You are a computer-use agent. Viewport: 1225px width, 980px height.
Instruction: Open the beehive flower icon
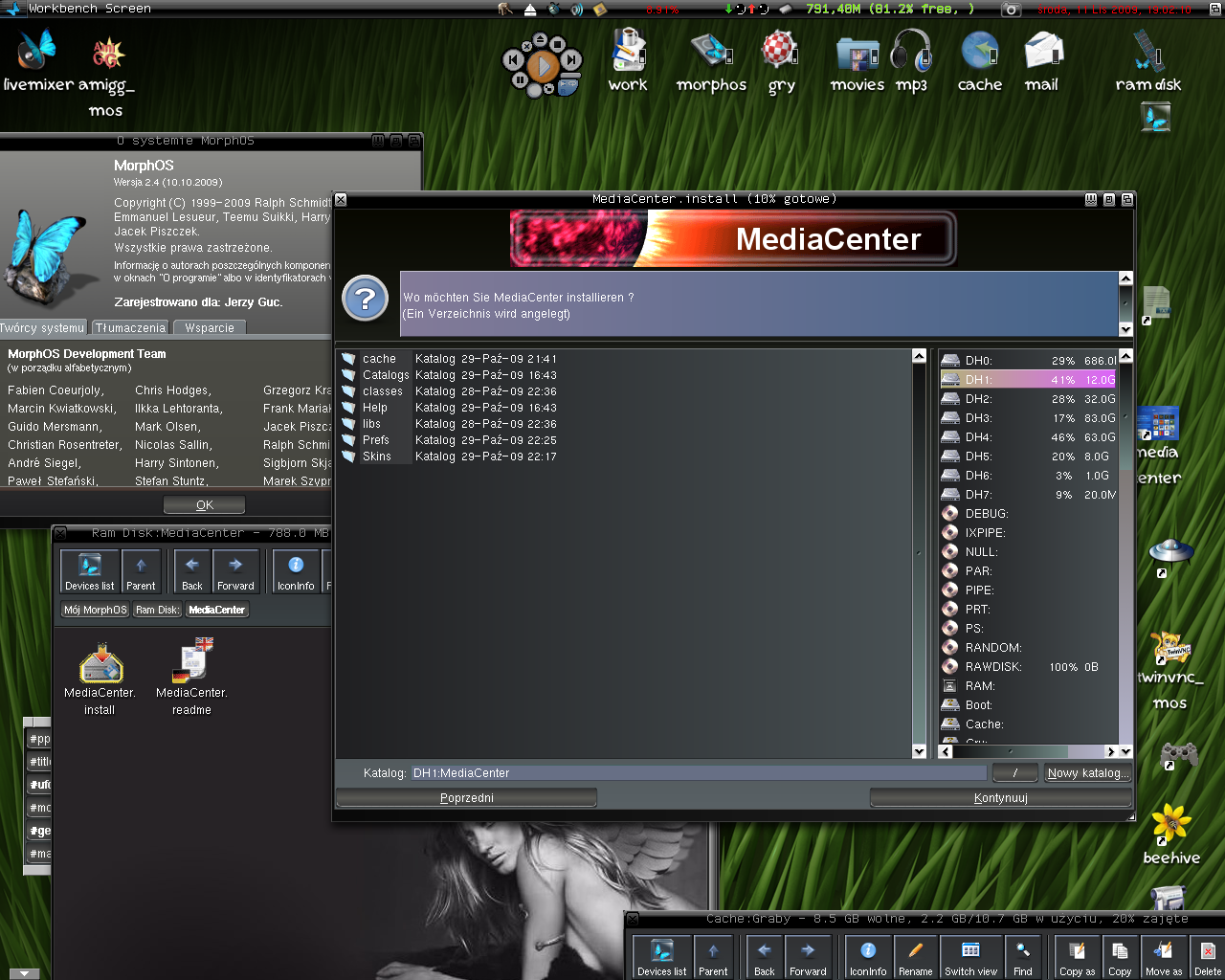1171,835
